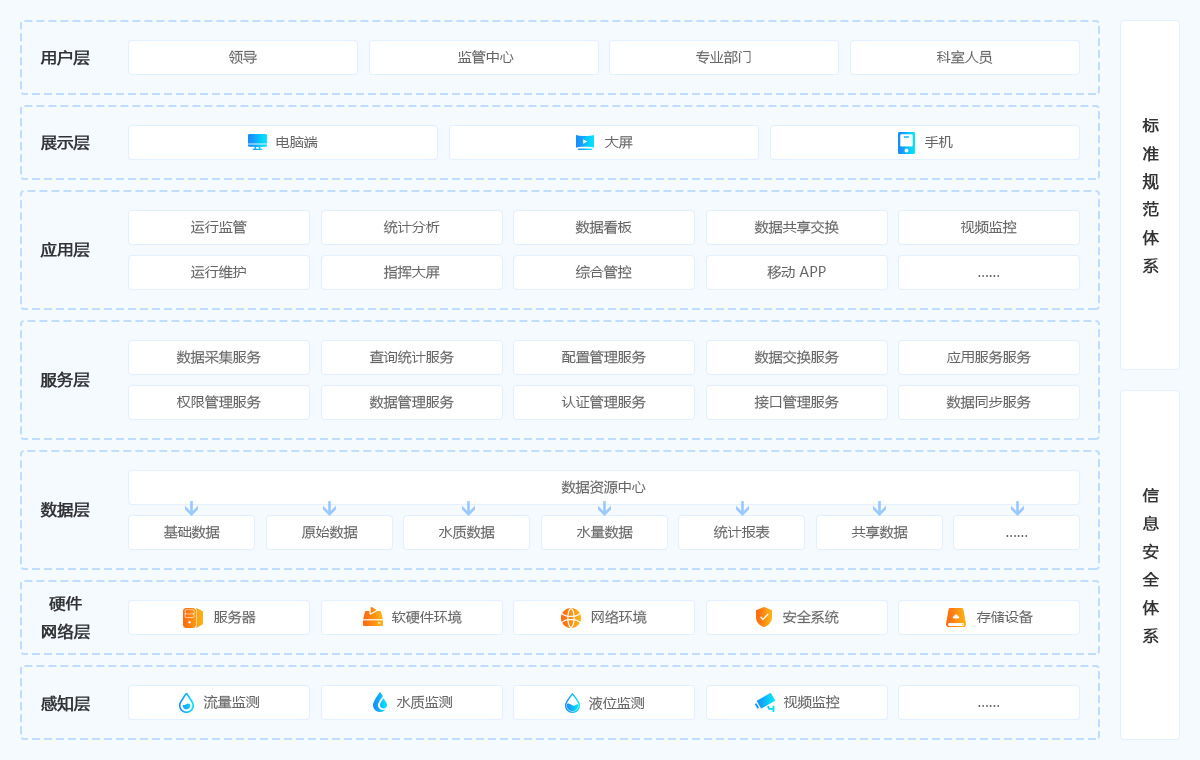1200x760 pixels.
Task: Open the 数据采集服务 box
Action: (219, 357)
